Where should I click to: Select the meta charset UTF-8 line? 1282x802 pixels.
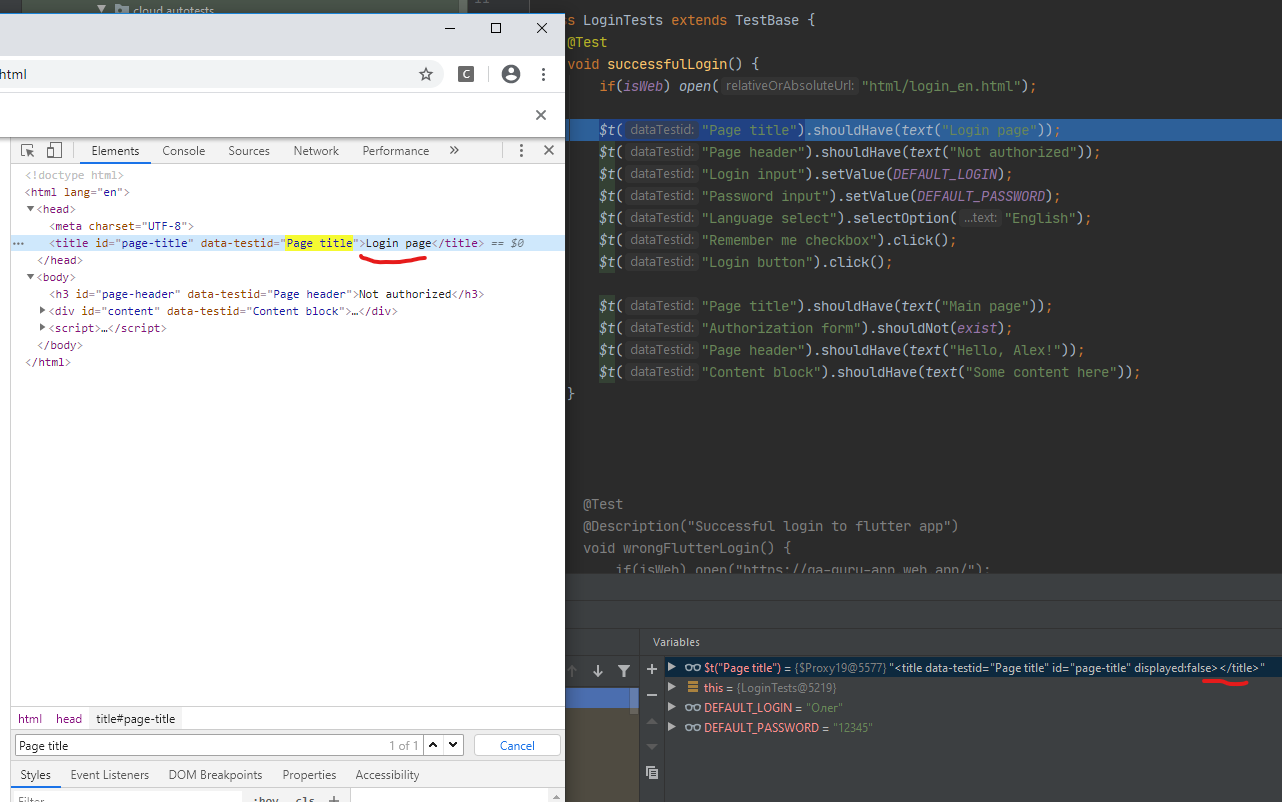tap(121, 226)
